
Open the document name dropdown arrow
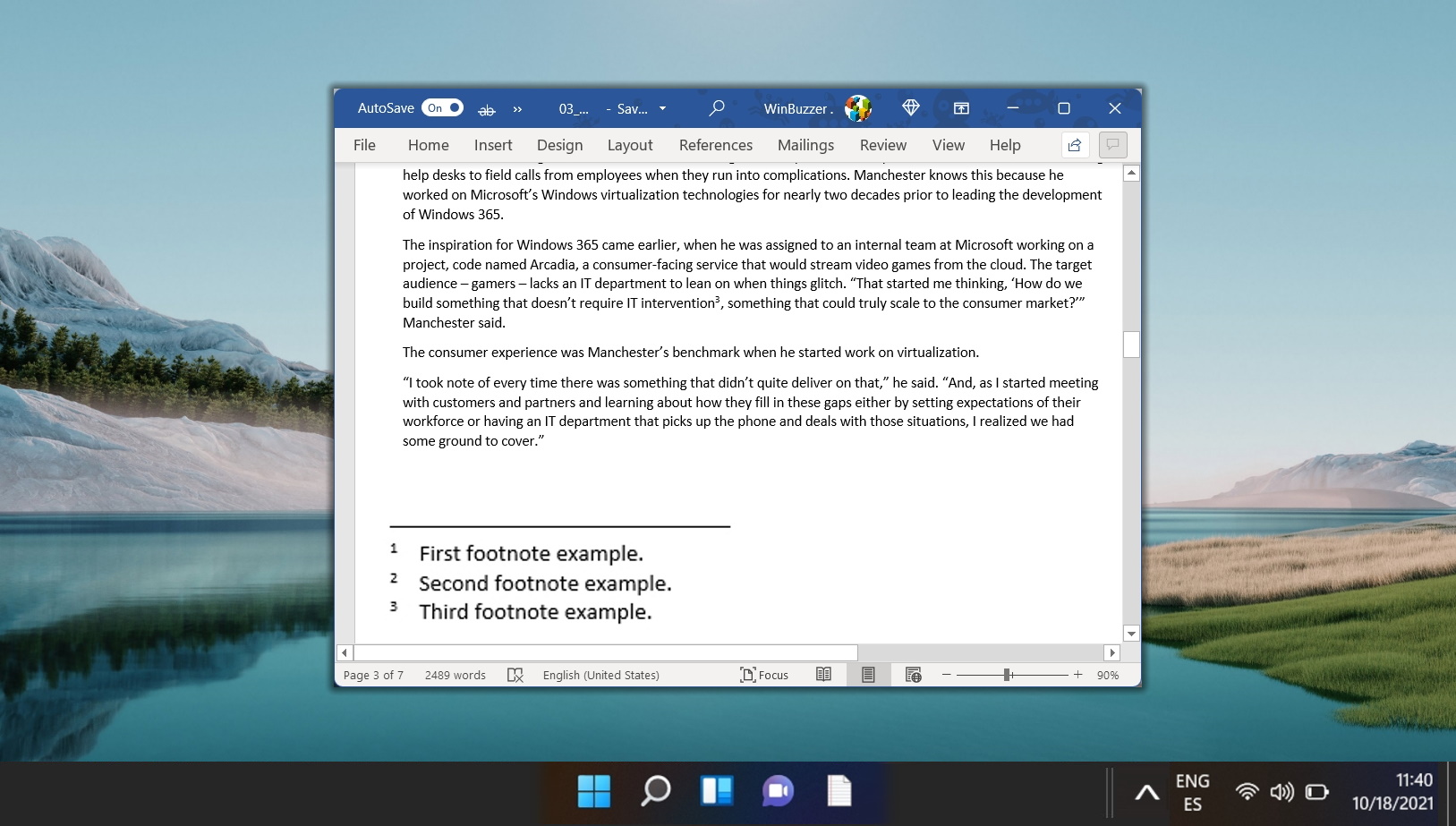click(662, 108)
